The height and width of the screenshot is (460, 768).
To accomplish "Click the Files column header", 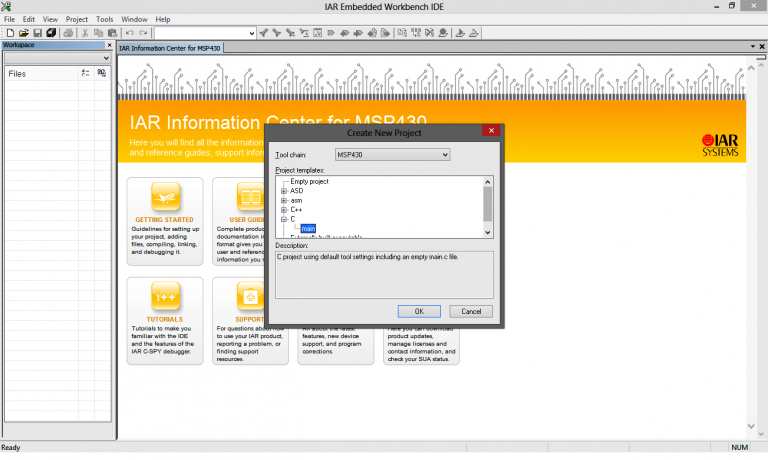I will click(x=42, y=73).
